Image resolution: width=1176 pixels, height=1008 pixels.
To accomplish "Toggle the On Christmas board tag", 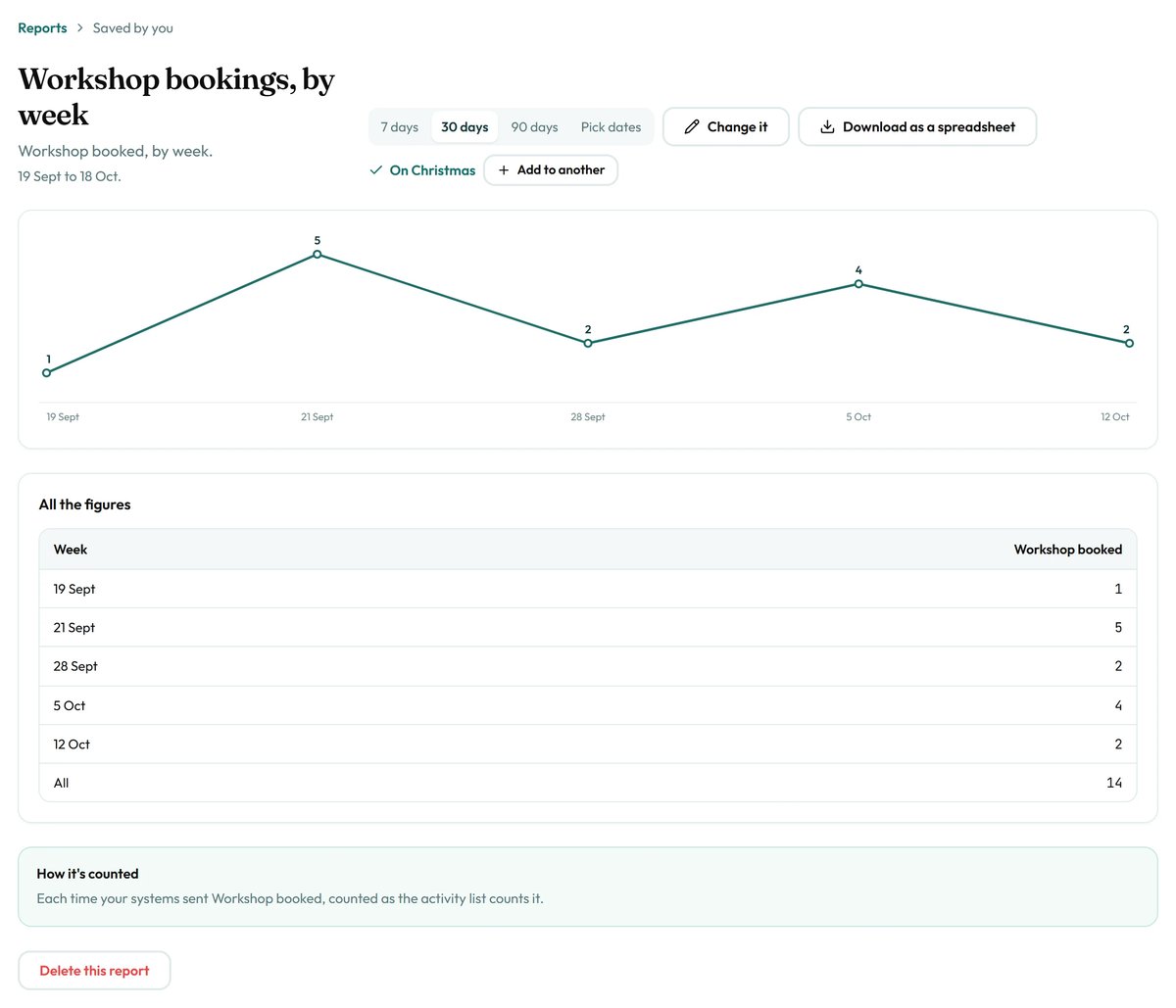I will coord(422,170).
